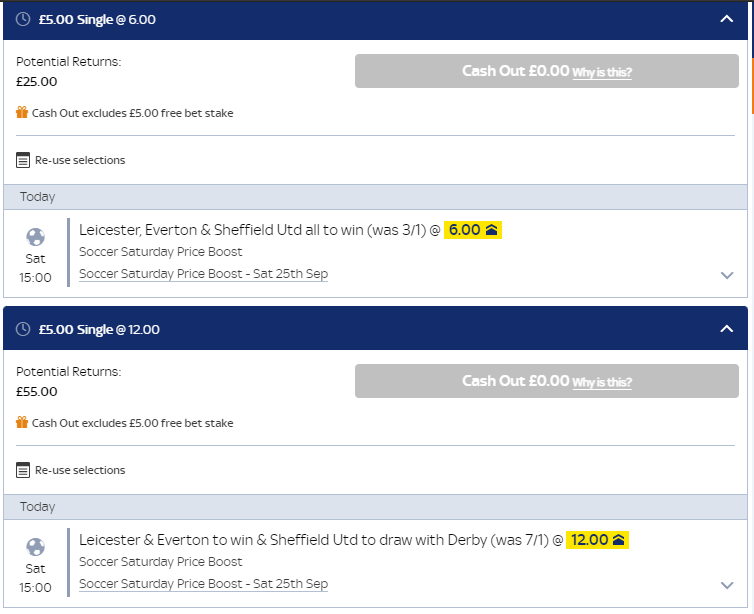
Task: Expand details for all-to-win selection
Action: [x=727, y=276]
